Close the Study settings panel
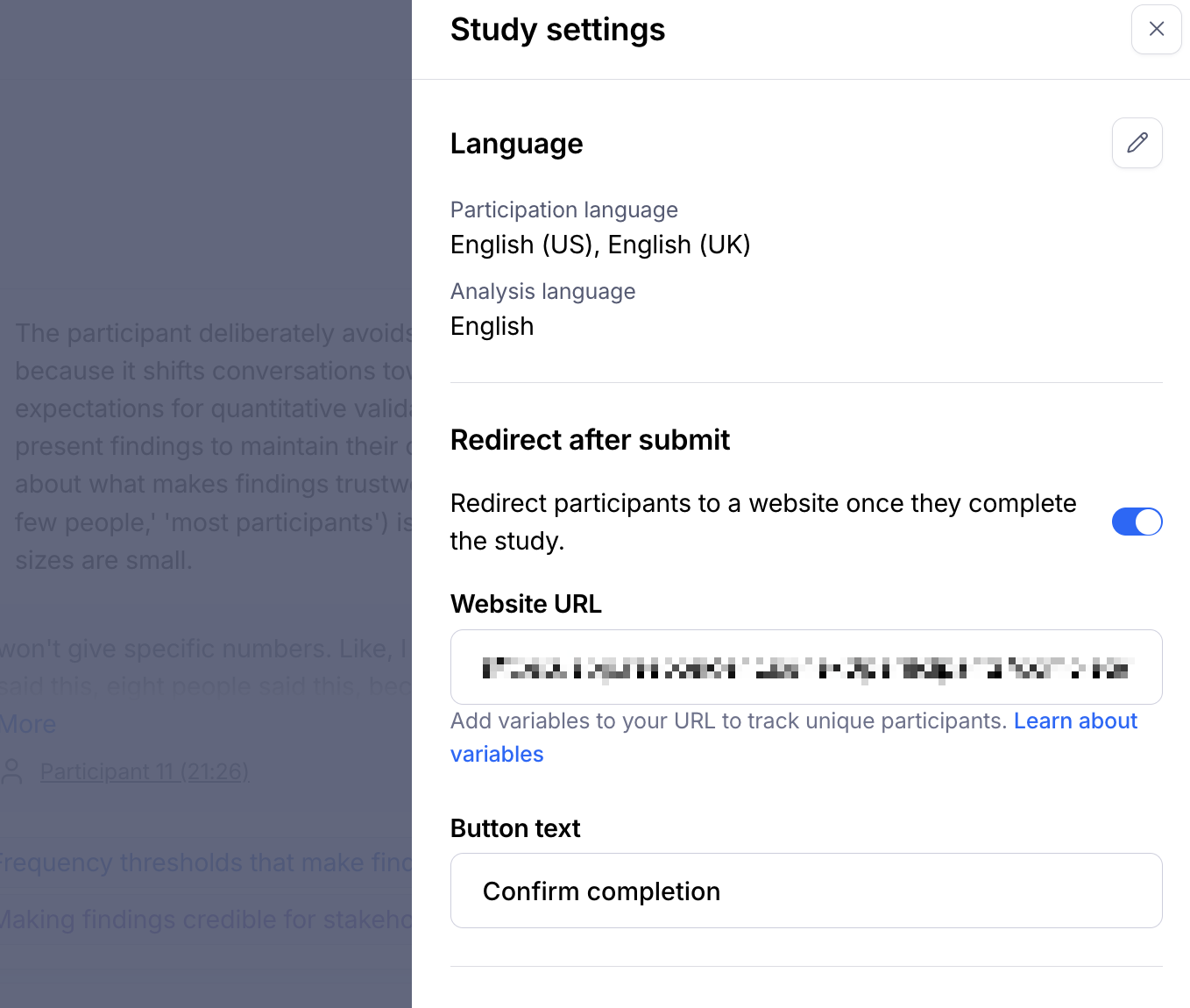The width and height of the screenshot is (1190, 1008). tap(1156, 30)
